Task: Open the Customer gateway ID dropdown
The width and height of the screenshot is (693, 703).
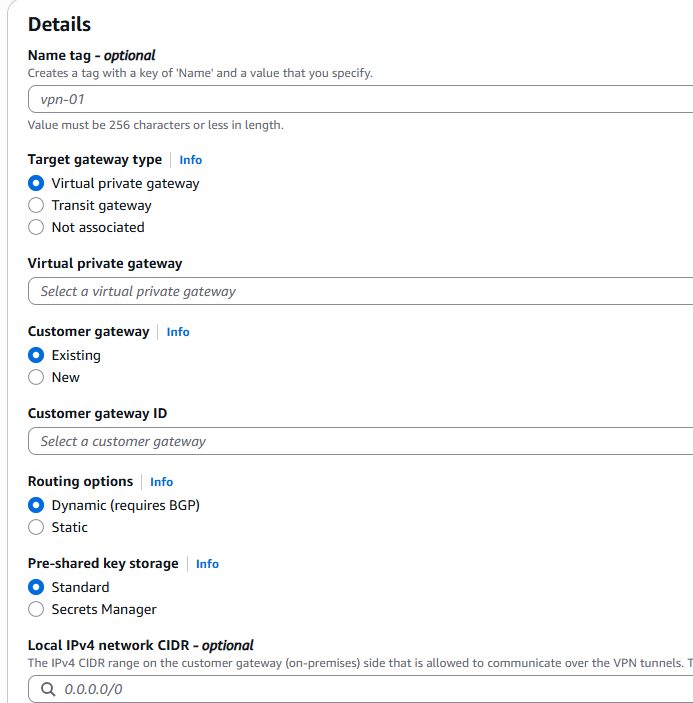Action: coord(360,441)
